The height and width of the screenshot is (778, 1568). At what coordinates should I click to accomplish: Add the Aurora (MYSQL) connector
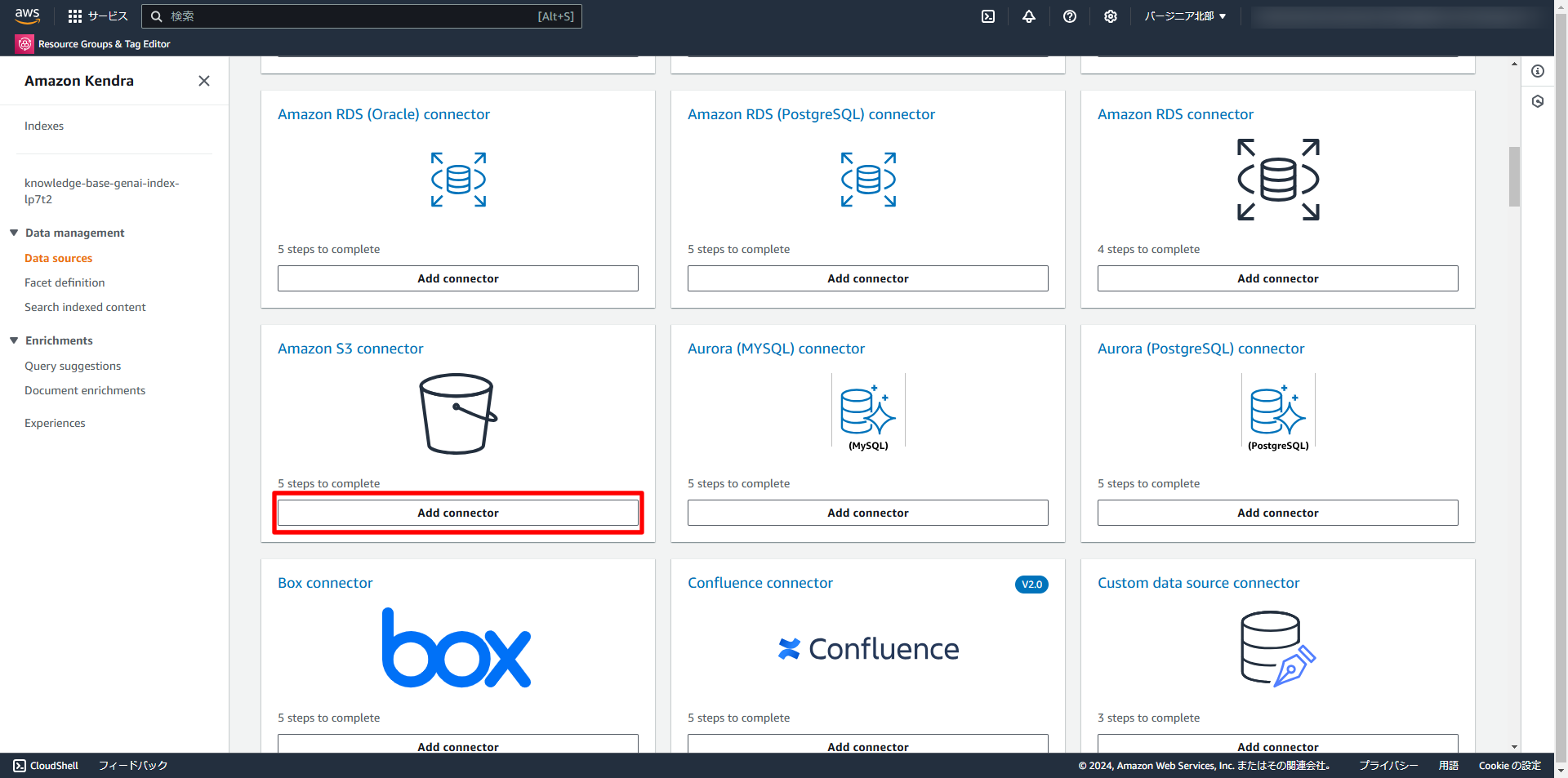pos(868,513)
